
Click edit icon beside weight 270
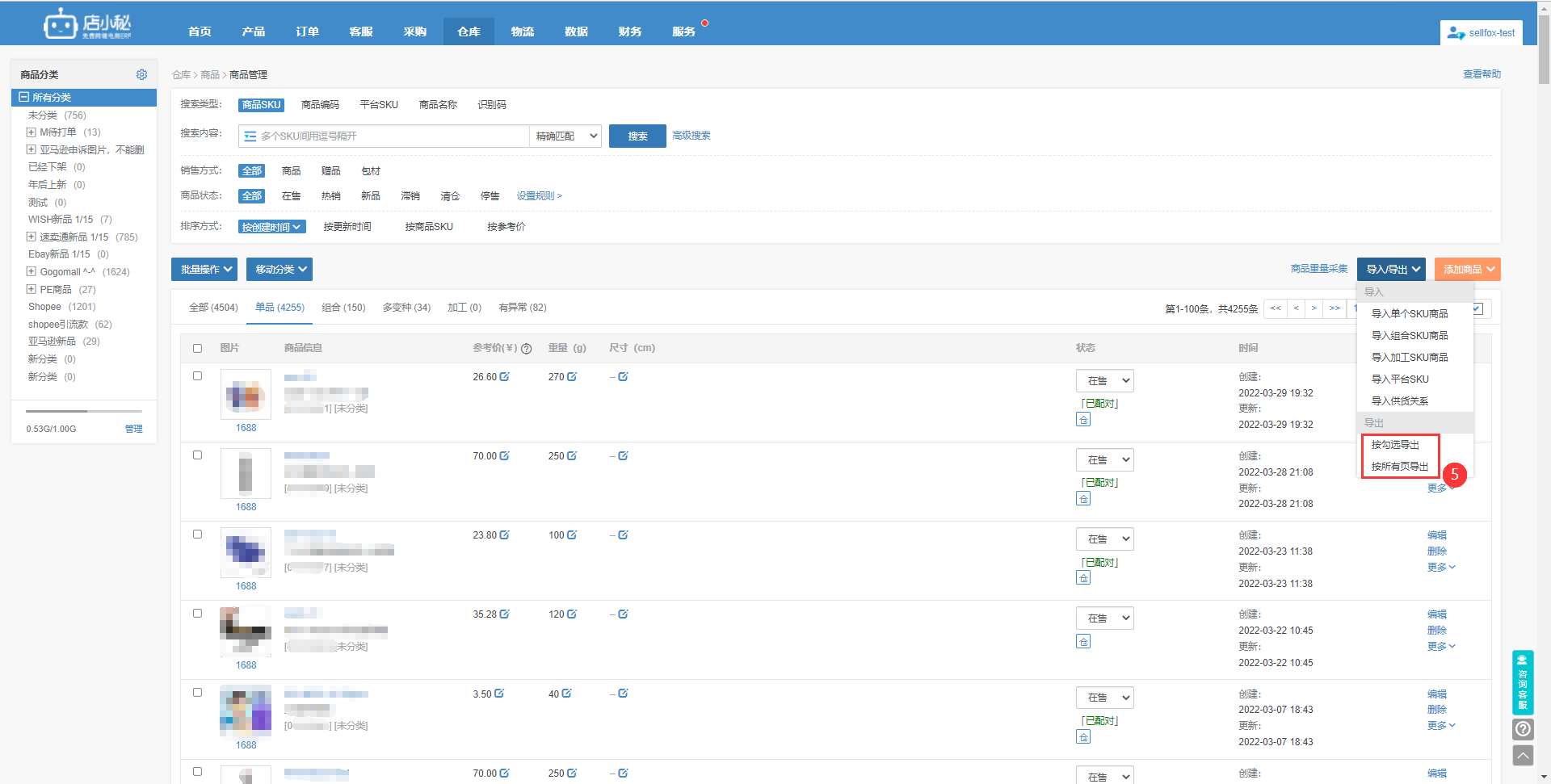(572, 377)
